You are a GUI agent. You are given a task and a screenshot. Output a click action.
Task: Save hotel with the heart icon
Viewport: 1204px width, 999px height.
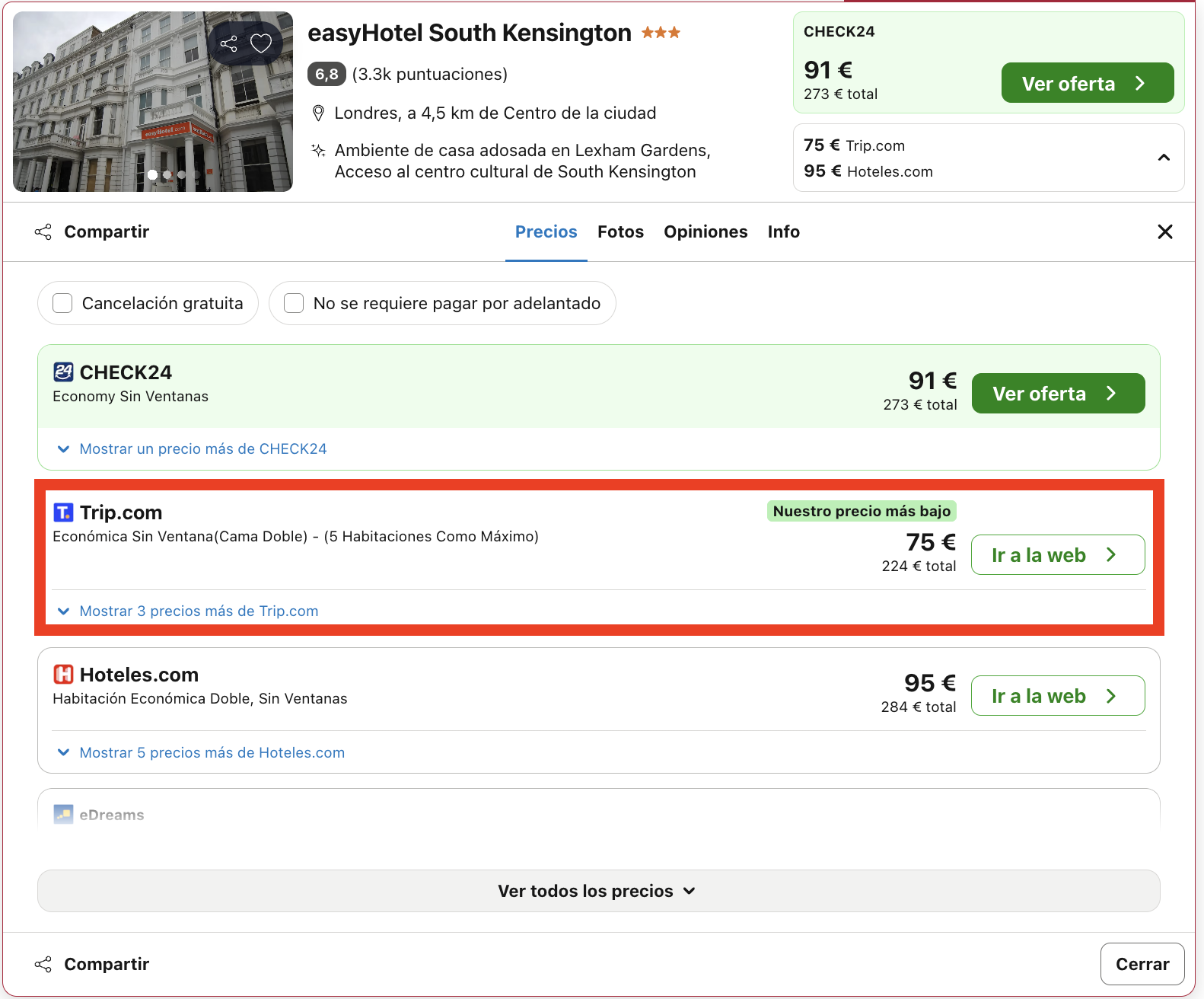pos(261,43)
